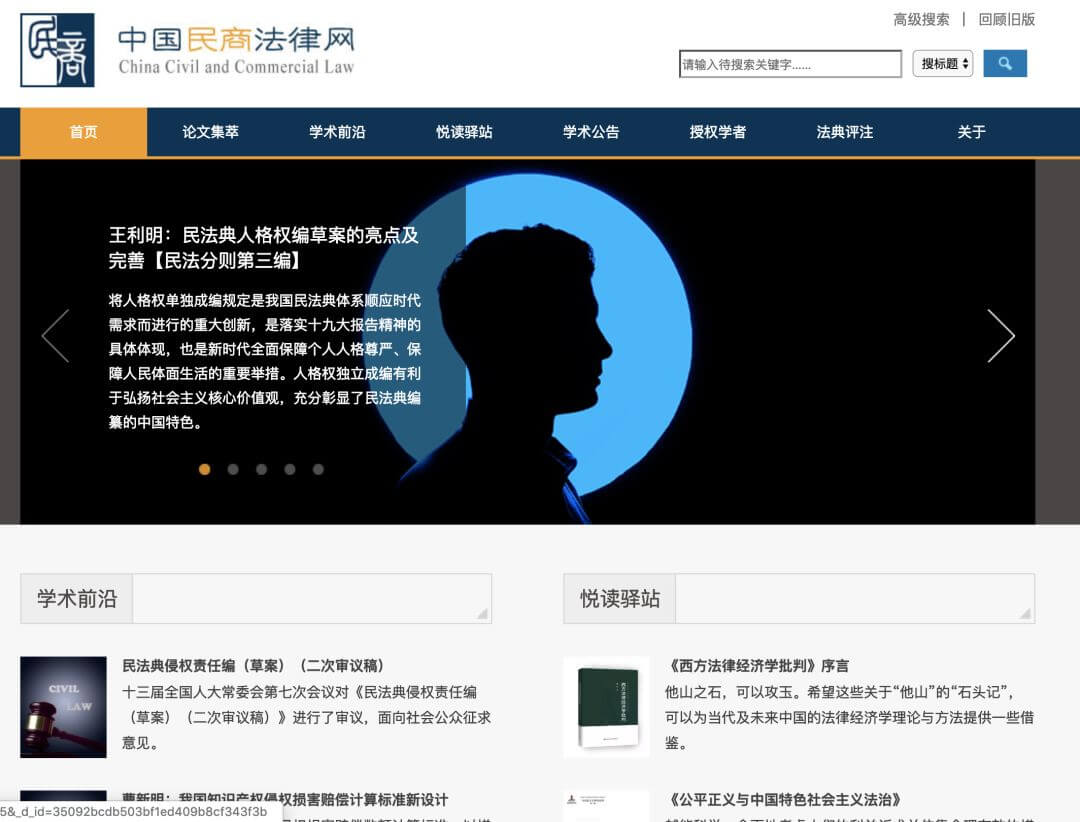Viewport: 1080px width, 822px height.
Task: Open the 学术前沿 navigation tab
Action: [x=337, y=131]
